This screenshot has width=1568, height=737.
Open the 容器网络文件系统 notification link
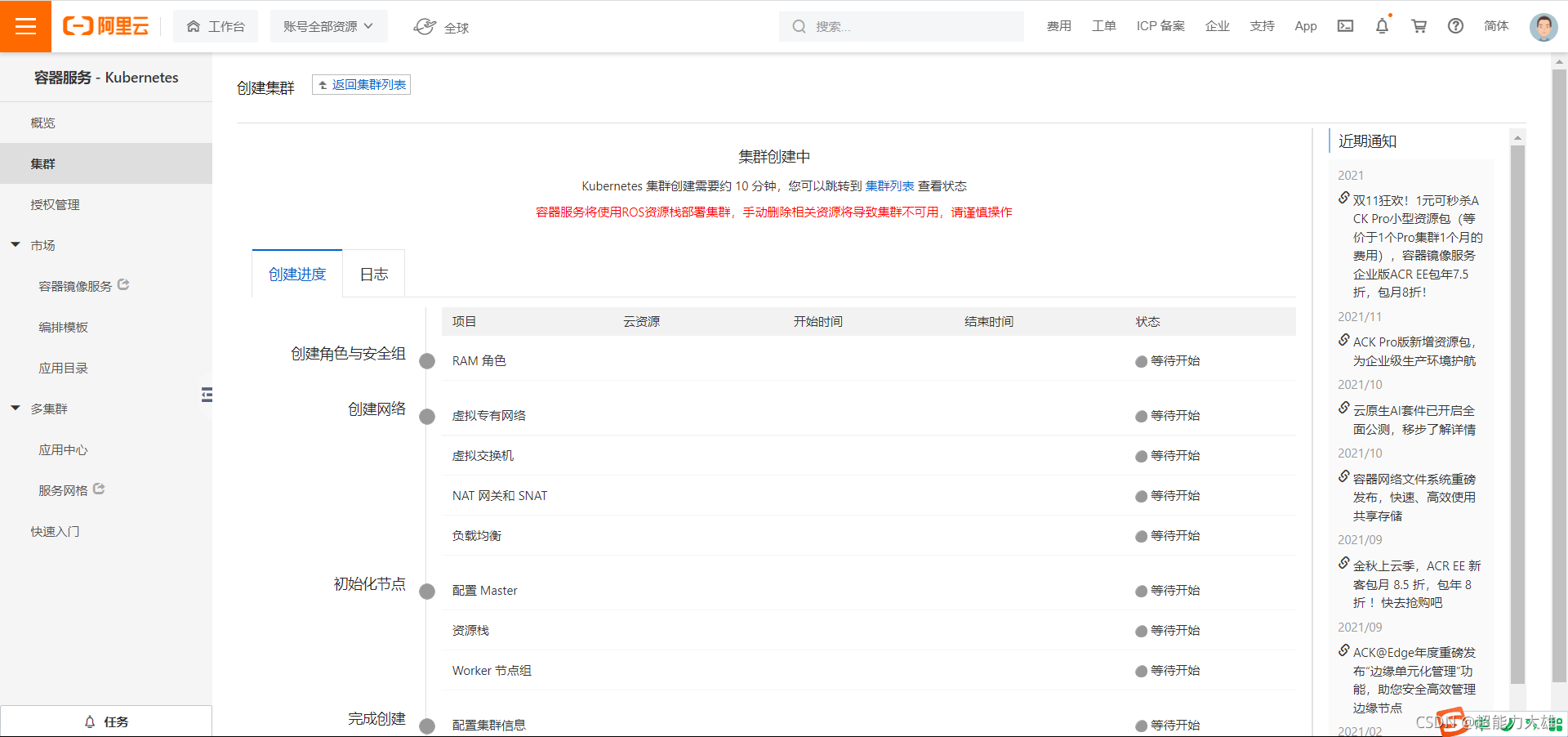1414,498
